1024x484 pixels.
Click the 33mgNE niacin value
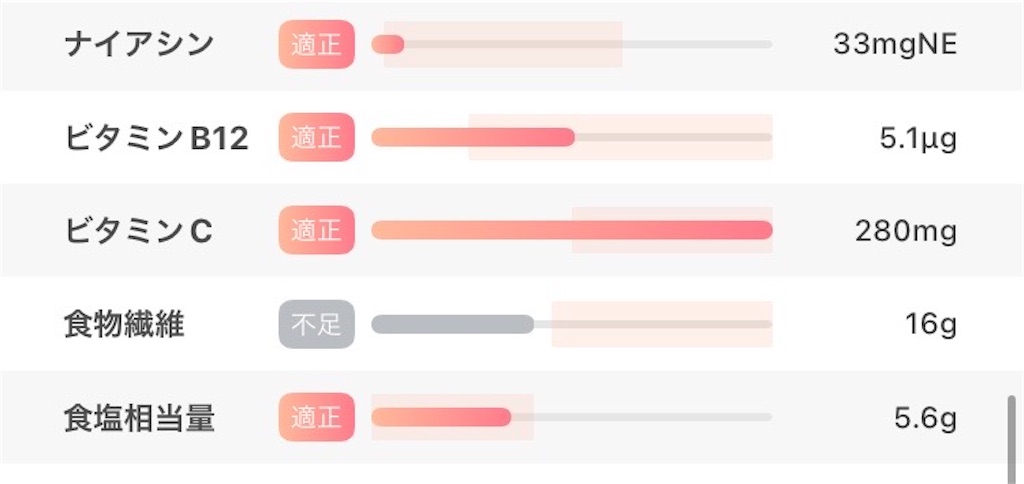click(895, 45)
